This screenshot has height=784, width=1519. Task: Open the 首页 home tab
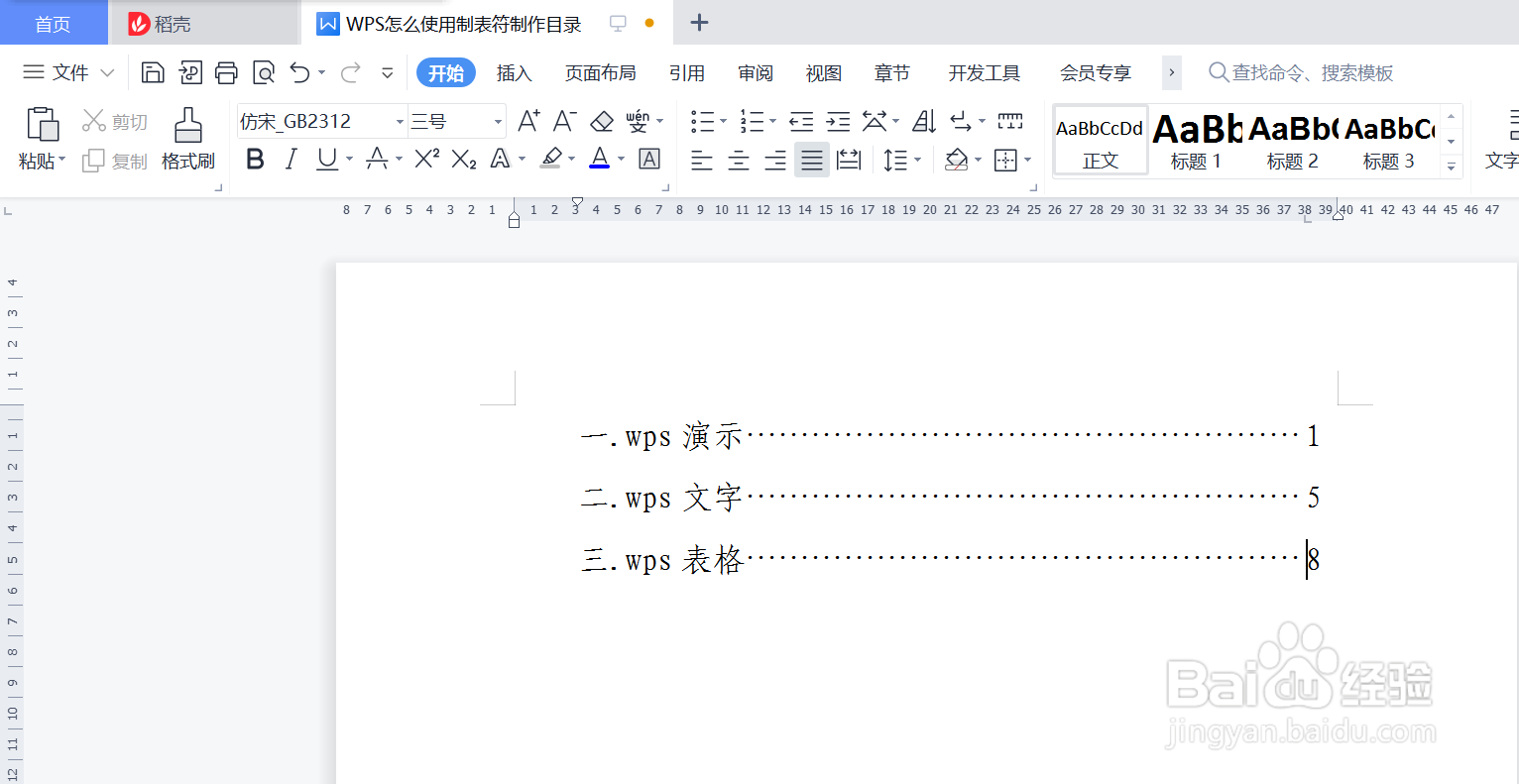(54, 24)
